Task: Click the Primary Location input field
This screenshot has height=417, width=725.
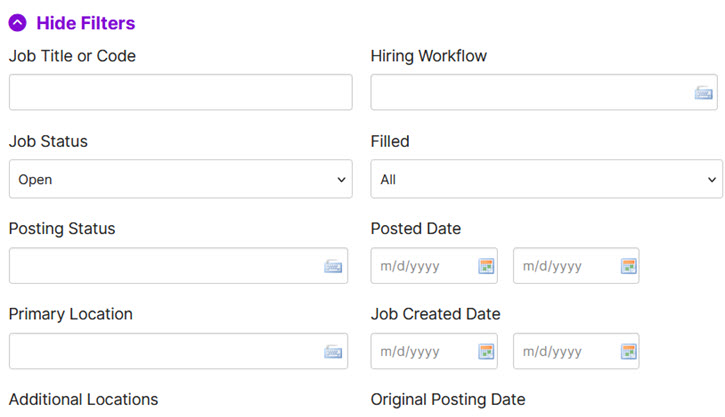Action: [x=178, y=351]
